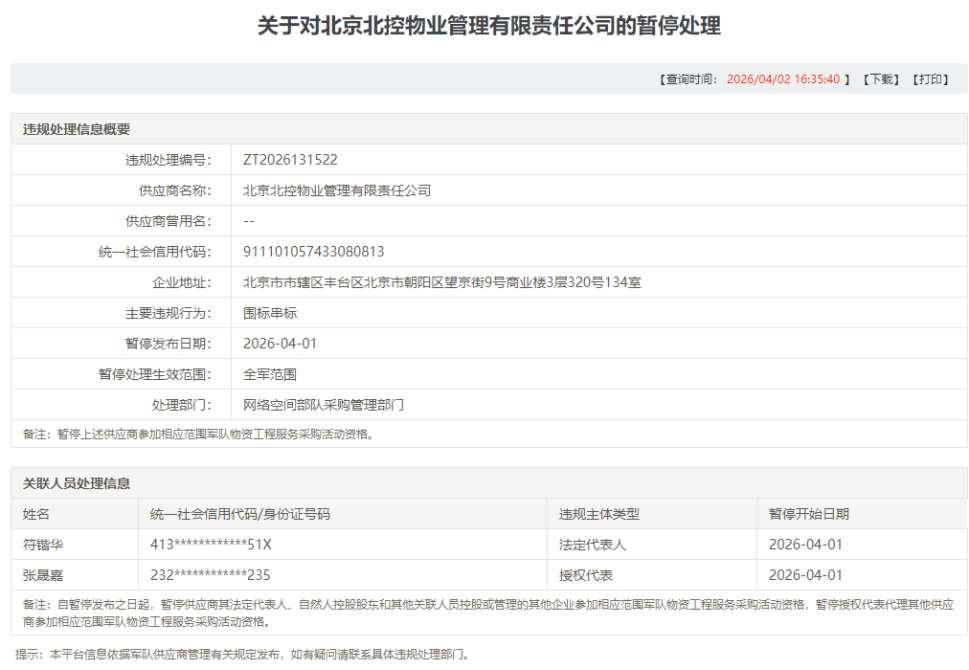Select the person name 符锴华
The height and width of the screenshot is (670, 969).
[43, 545]
